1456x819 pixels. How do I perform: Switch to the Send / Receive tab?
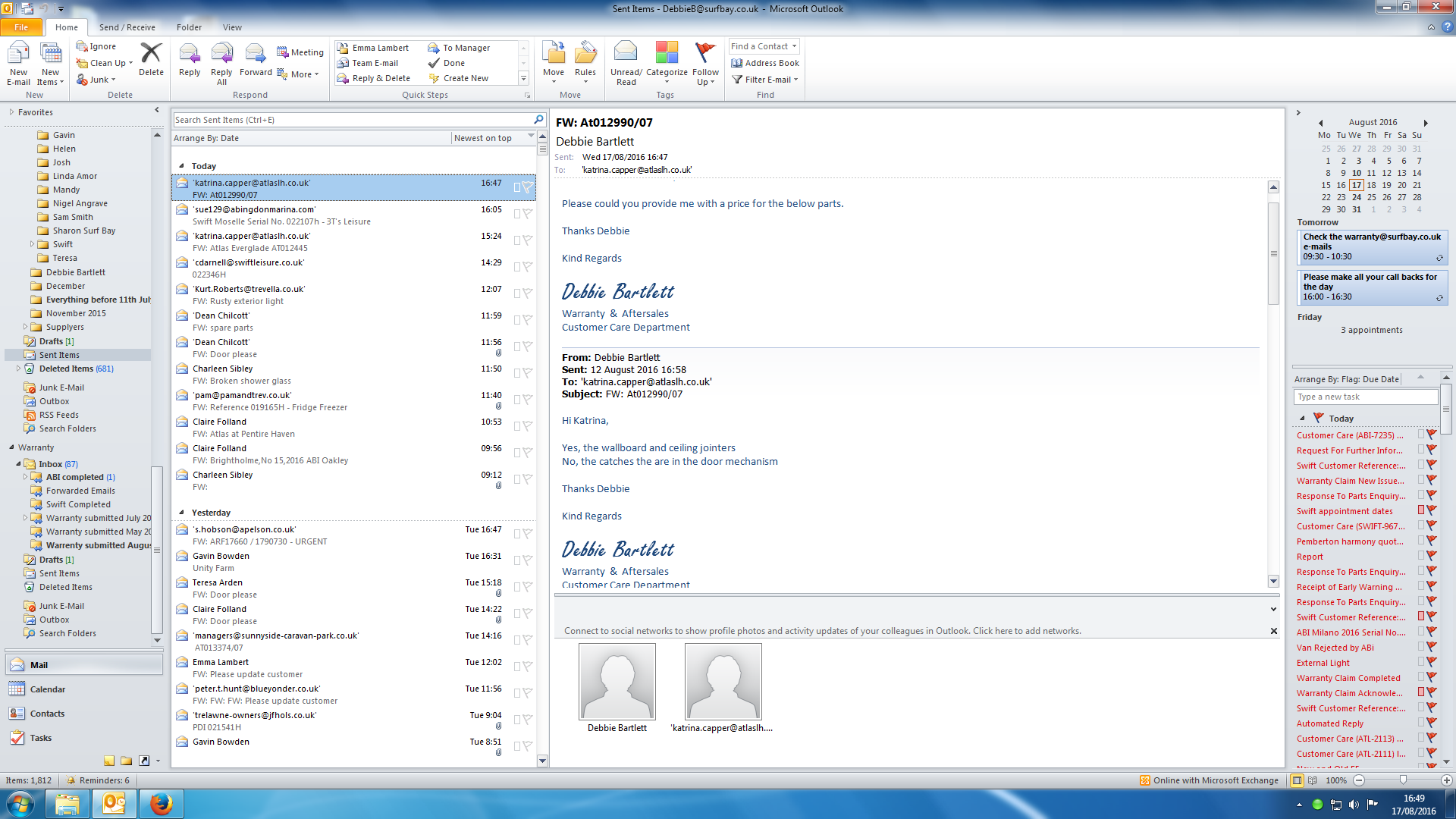127,27
